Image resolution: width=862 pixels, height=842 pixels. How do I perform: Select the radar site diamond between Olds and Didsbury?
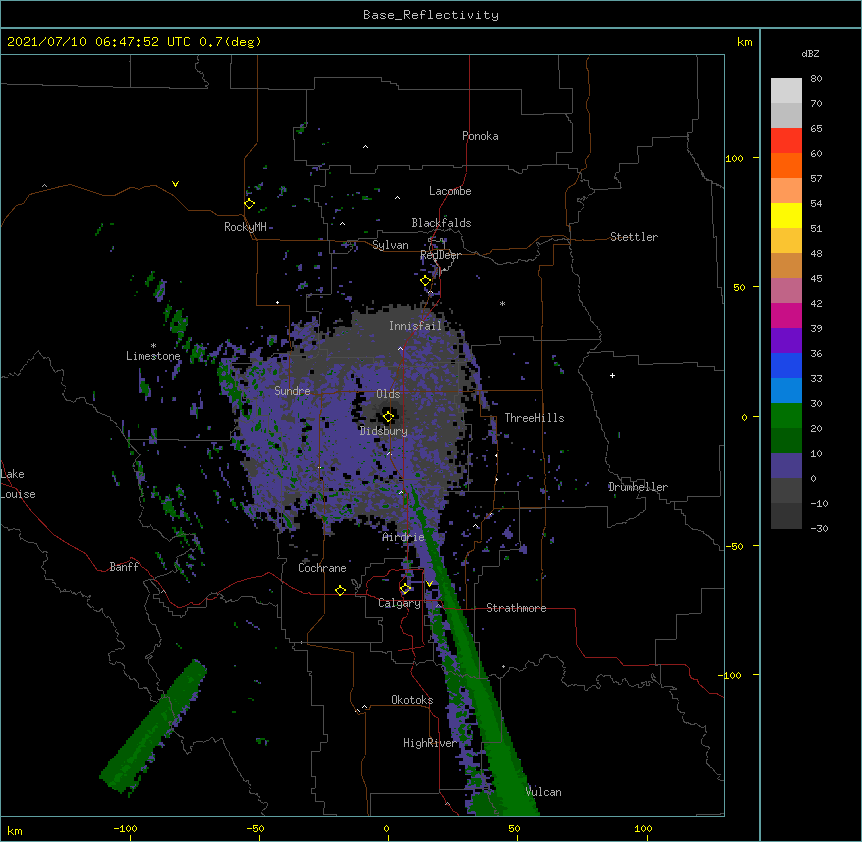388,416
